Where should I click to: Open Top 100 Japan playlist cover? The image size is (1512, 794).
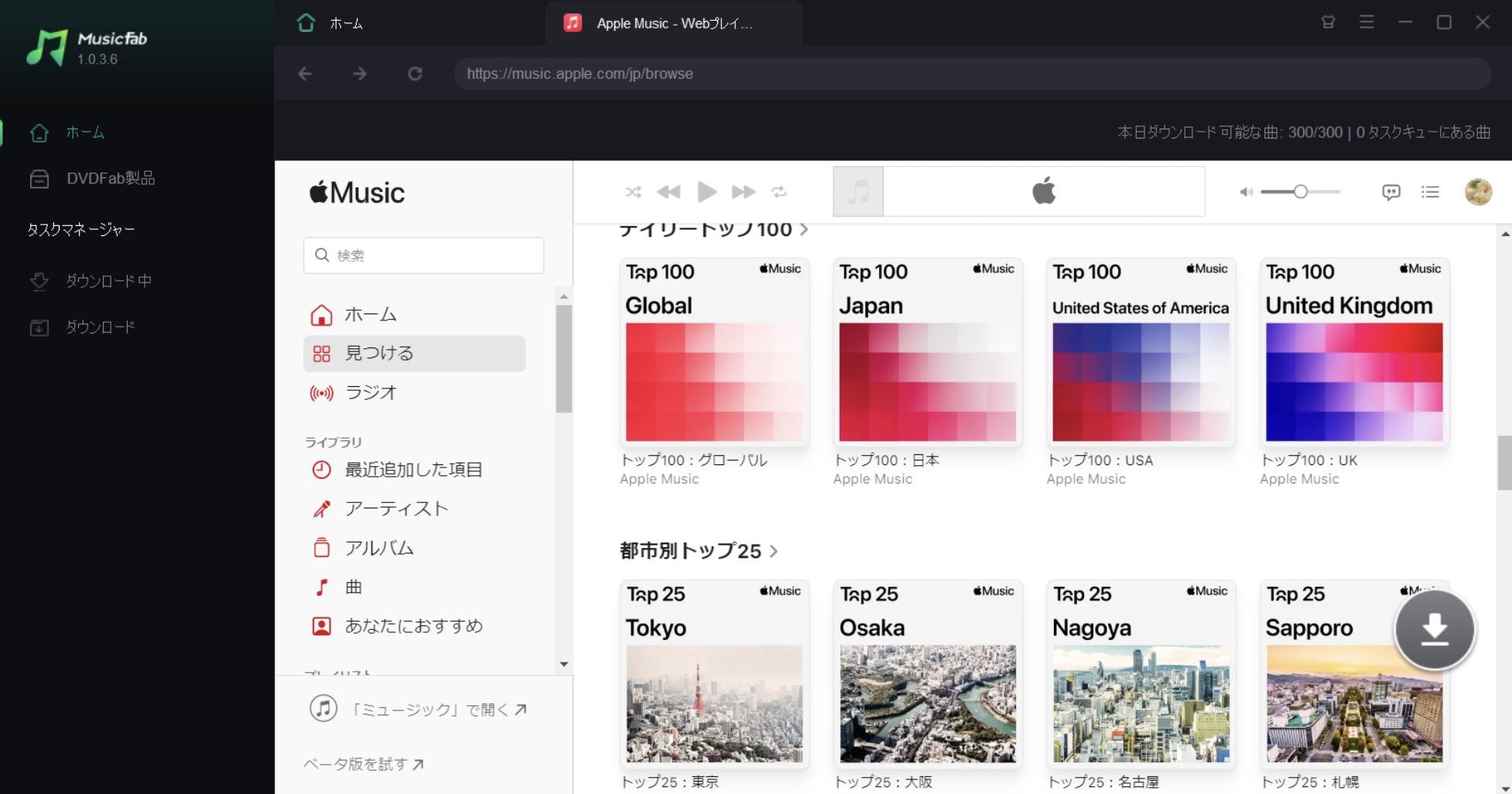coord(928,352)
